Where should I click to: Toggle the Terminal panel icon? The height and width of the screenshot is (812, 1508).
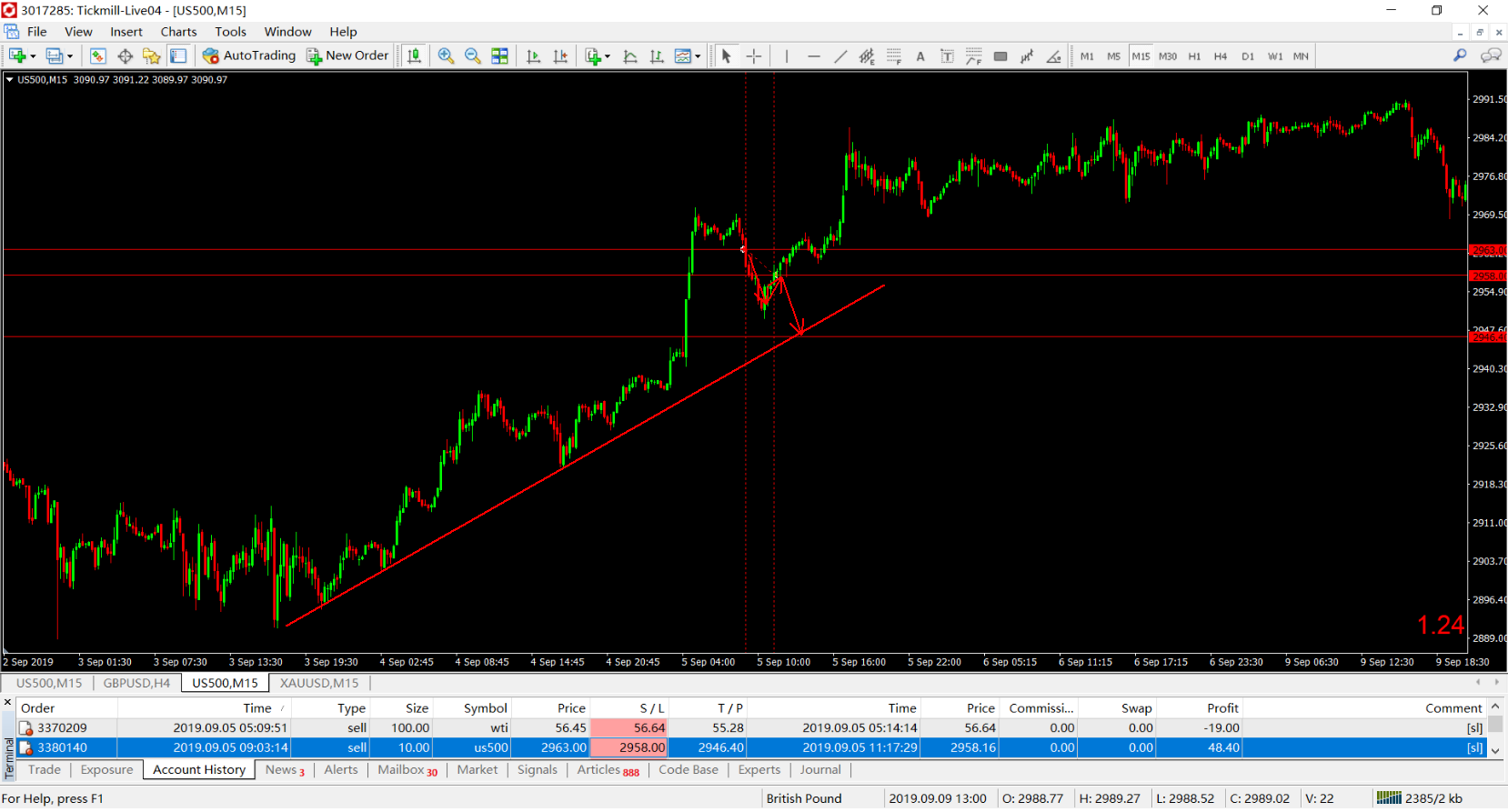coord(178,55)
